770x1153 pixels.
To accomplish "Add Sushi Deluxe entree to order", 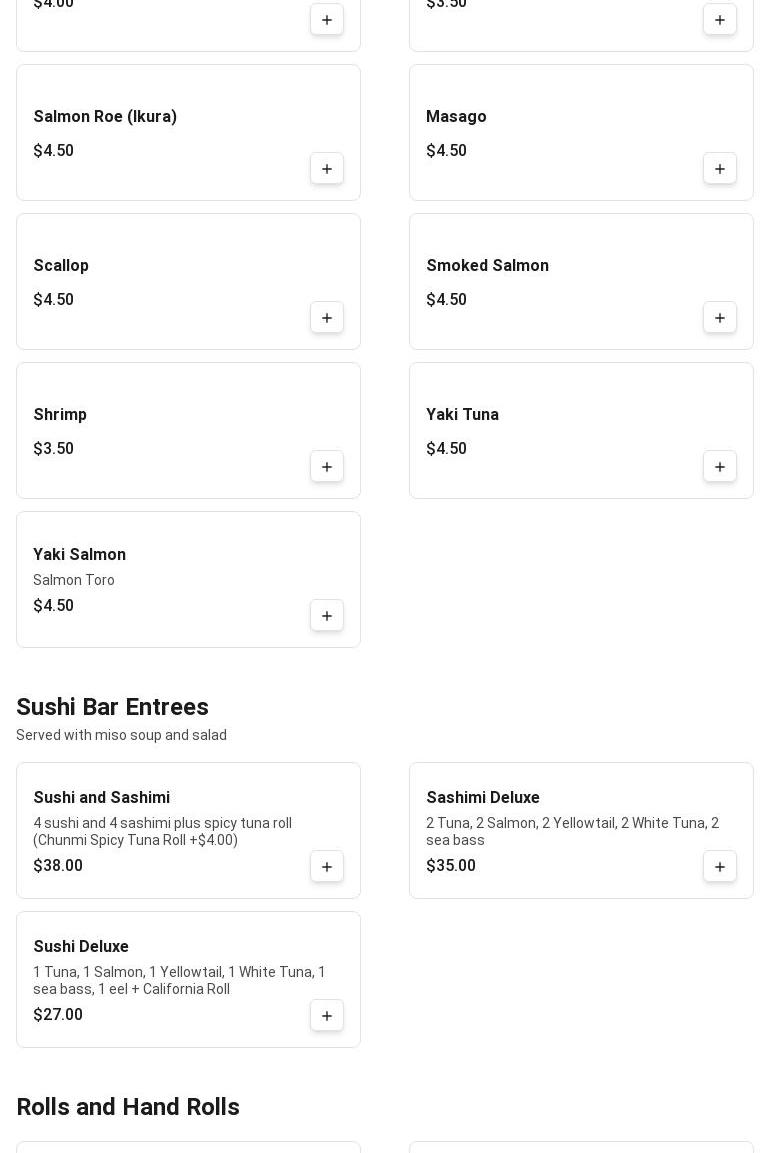I will click(x=327, y=1015).
